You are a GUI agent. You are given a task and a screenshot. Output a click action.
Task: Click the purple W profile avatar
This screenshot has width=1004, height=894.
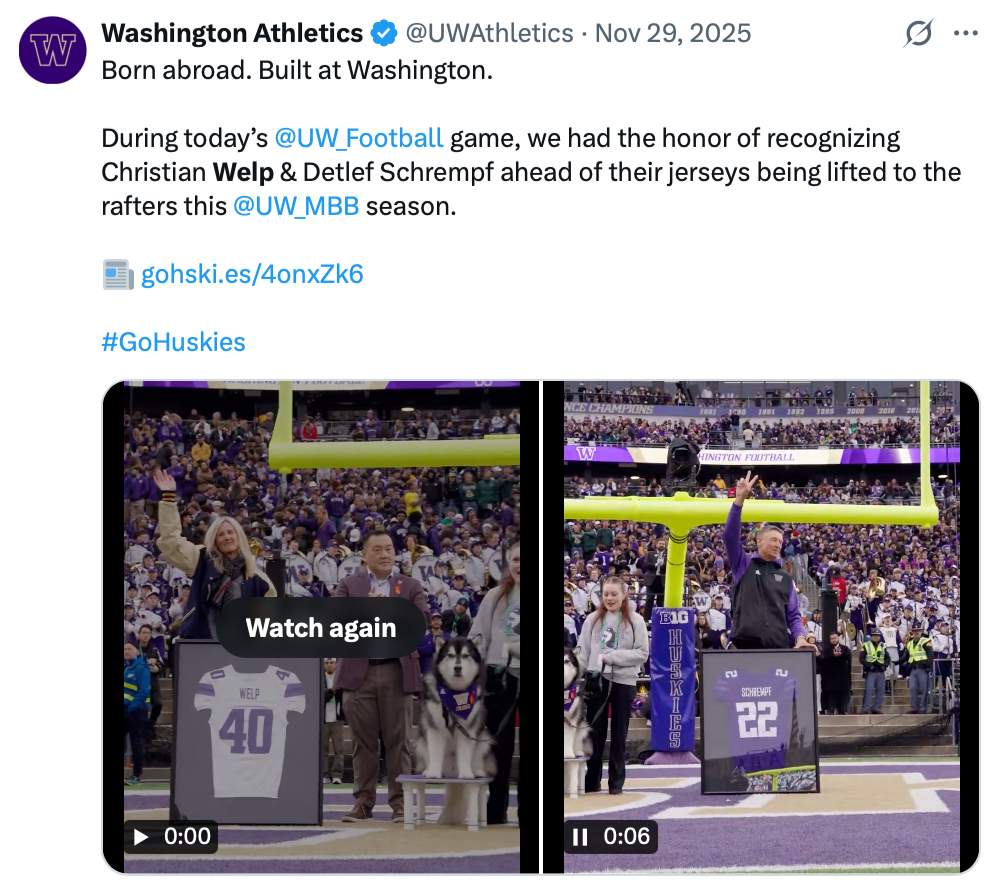point(52,51)
